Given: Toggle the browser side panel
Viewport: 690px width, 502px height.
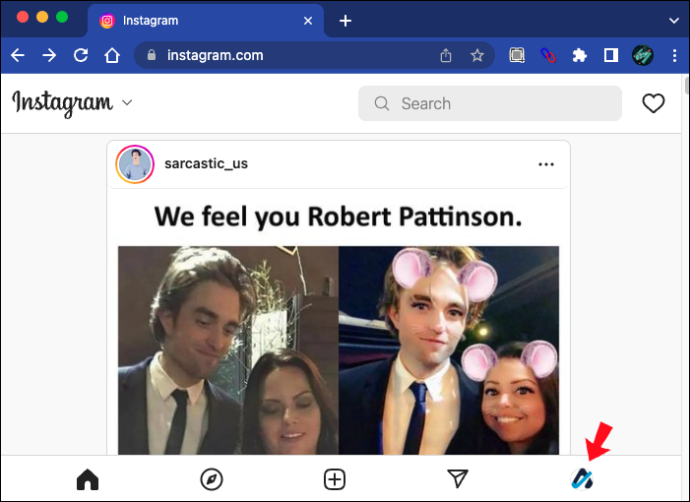Looking at the screenshot, I should (x=611, y=55).
